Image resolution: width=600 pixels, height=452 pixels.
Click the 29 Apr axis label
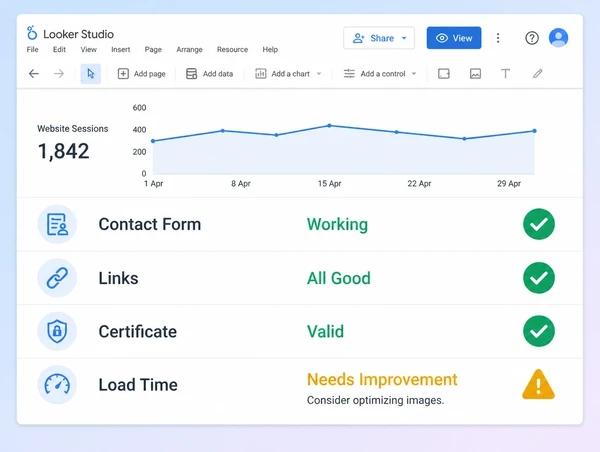[x=509, y=184]
